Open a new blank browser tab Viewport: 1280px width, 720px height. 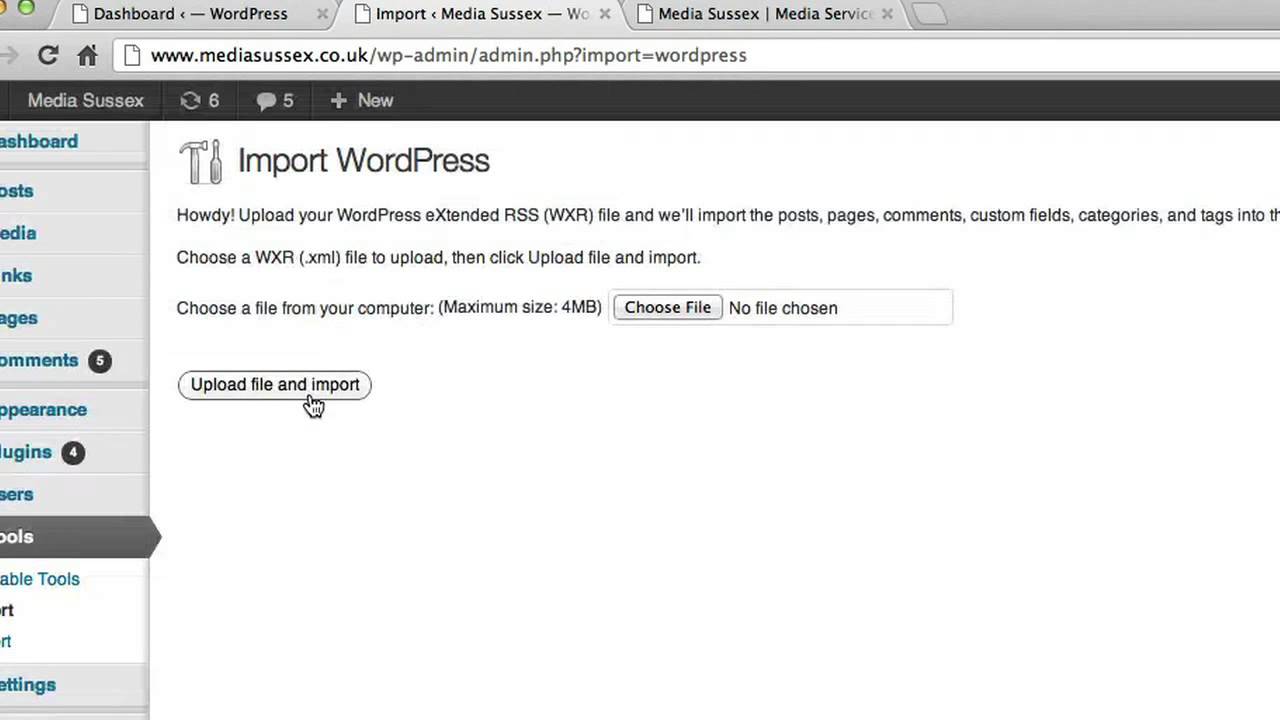coord(930,14)
